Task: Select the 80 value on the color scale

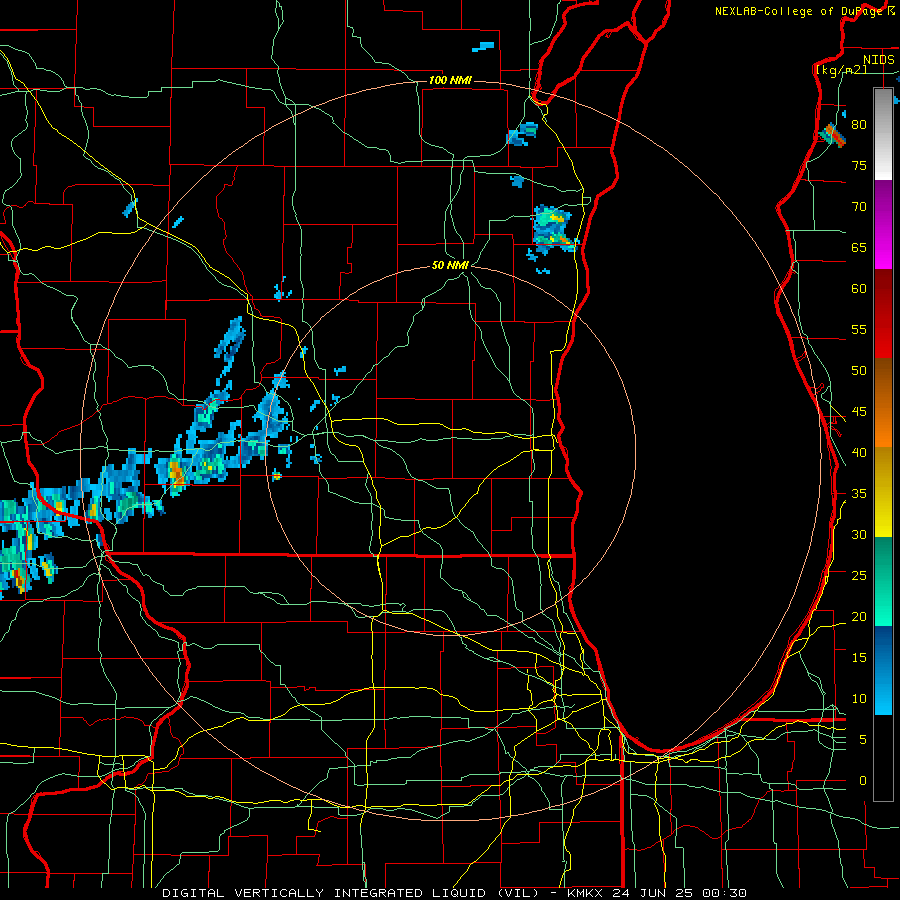Action: [x=859, y=125]
